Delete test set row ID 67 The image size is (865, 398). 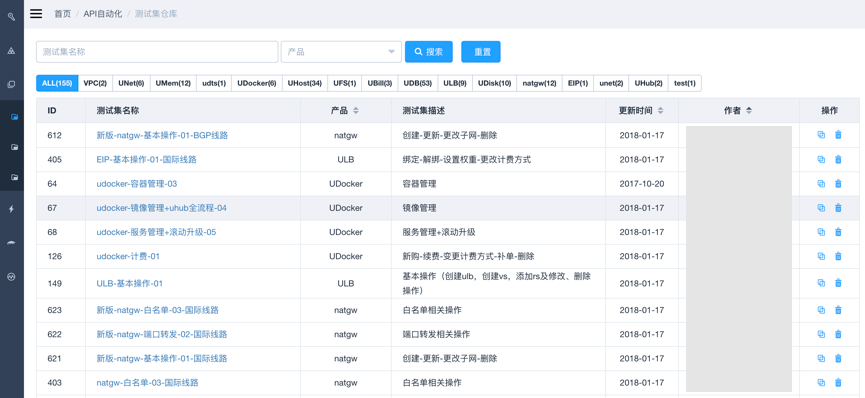pos(838,208)
